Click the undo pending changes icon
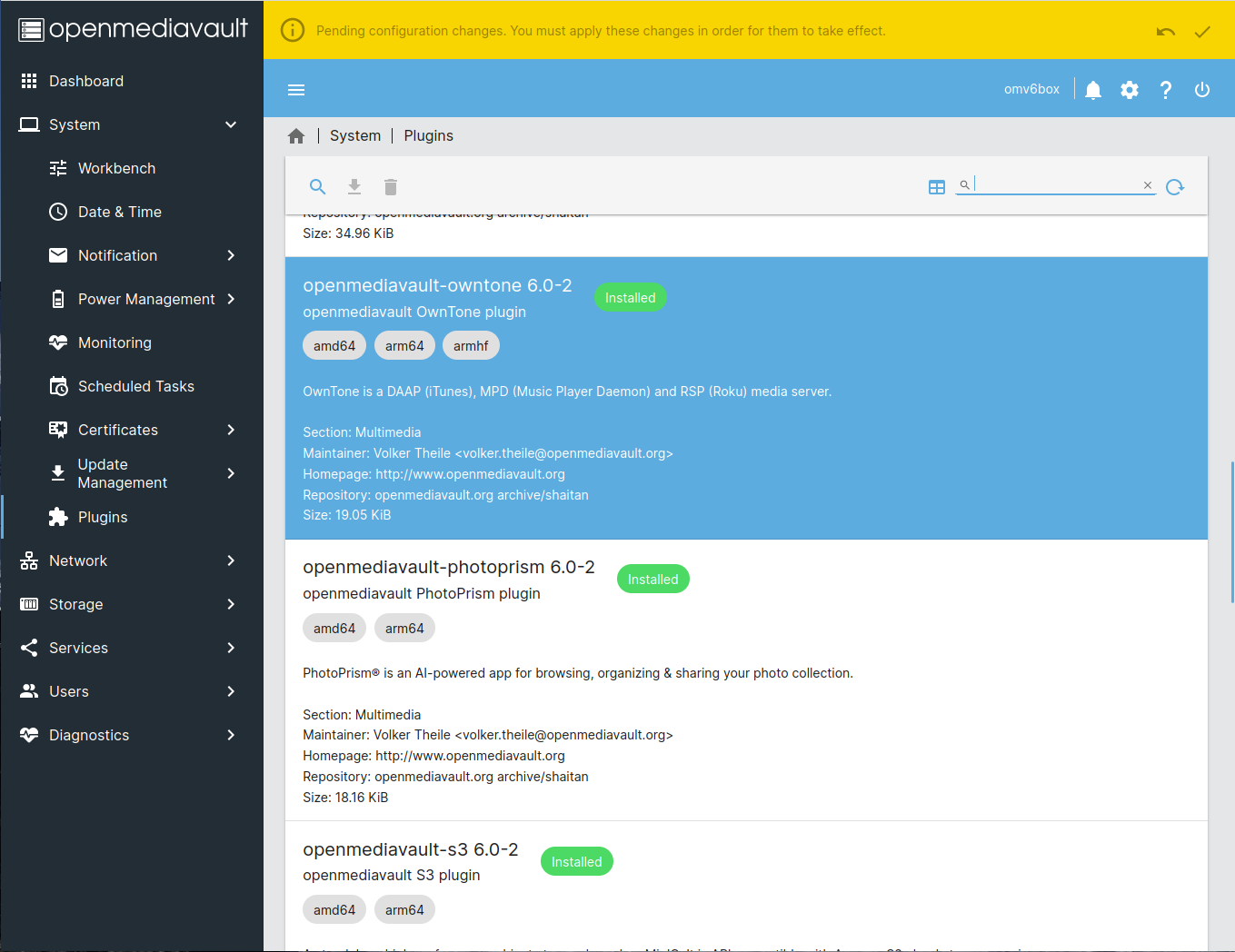1235x952 pixels. tap(1165, 32)
